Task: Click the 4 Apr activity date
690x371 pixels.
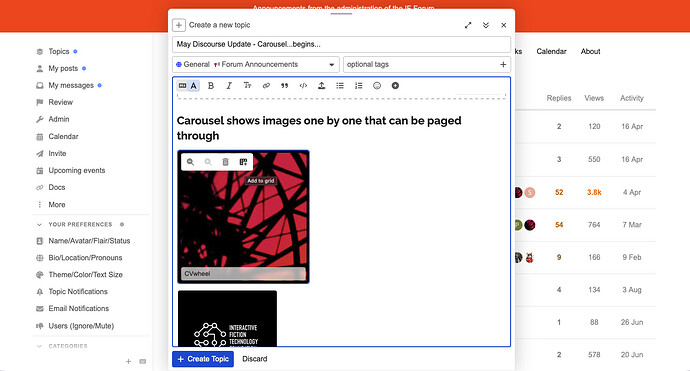Action: [632, 192]
